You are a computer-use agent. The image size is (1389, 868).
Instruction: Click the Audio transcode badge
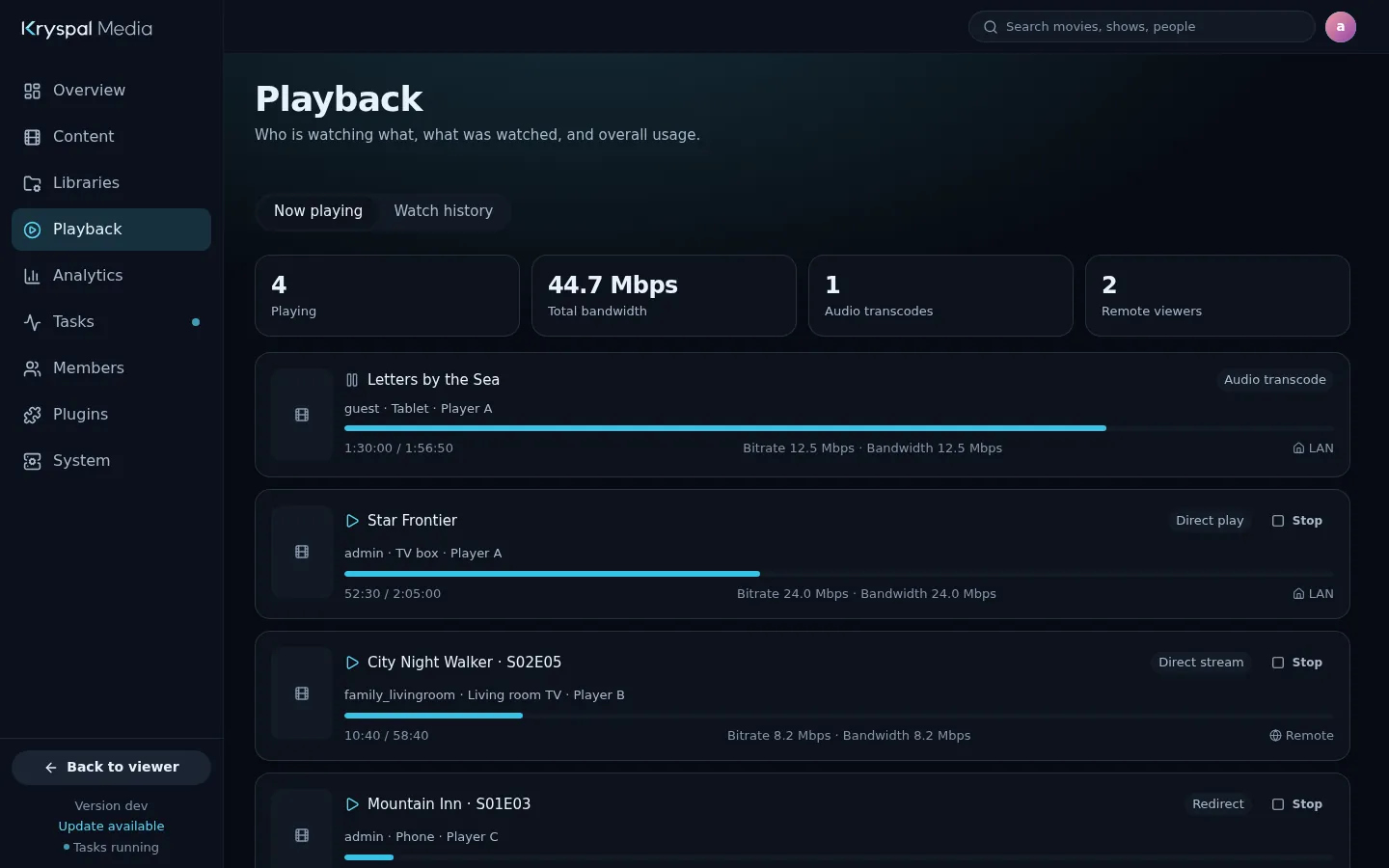[1275, 380]
